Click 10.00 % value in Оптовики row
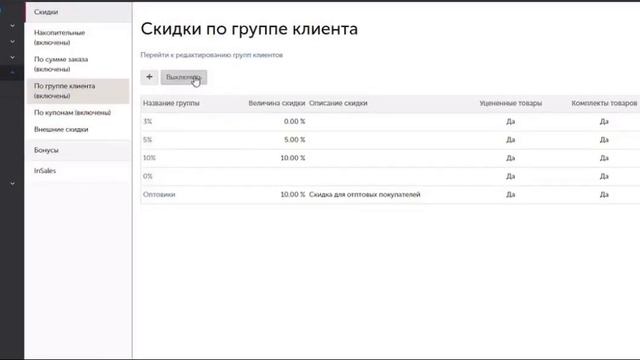Viewport: 640px width, 360px height. pyautogui.click(x=293, y=194)
